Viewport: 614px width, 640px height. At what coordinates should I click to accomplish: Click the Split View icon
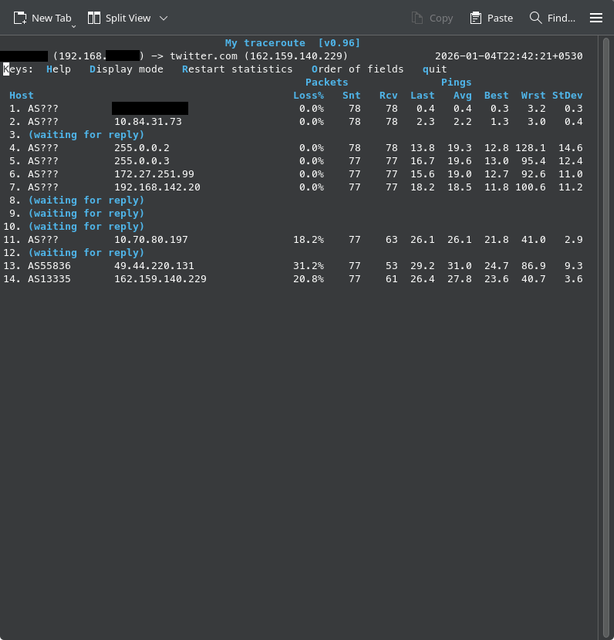coord(94,18)
